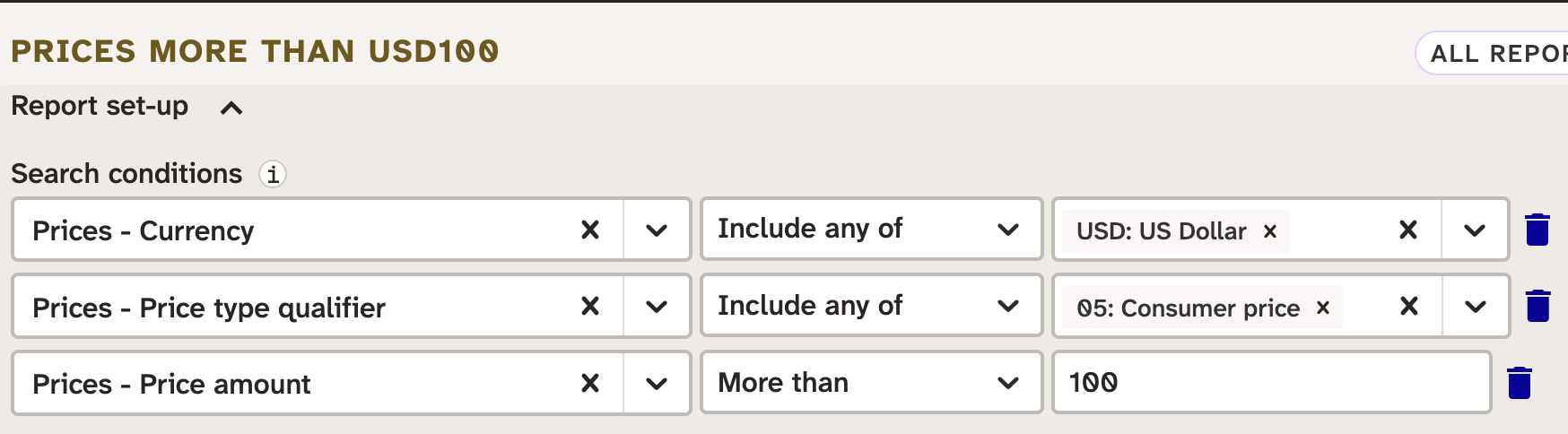This screenshot has height=434, width=1568.
Task: Open the Price type qualifier field dropdown
Action: pyautogui.click(x=657, y=307)
